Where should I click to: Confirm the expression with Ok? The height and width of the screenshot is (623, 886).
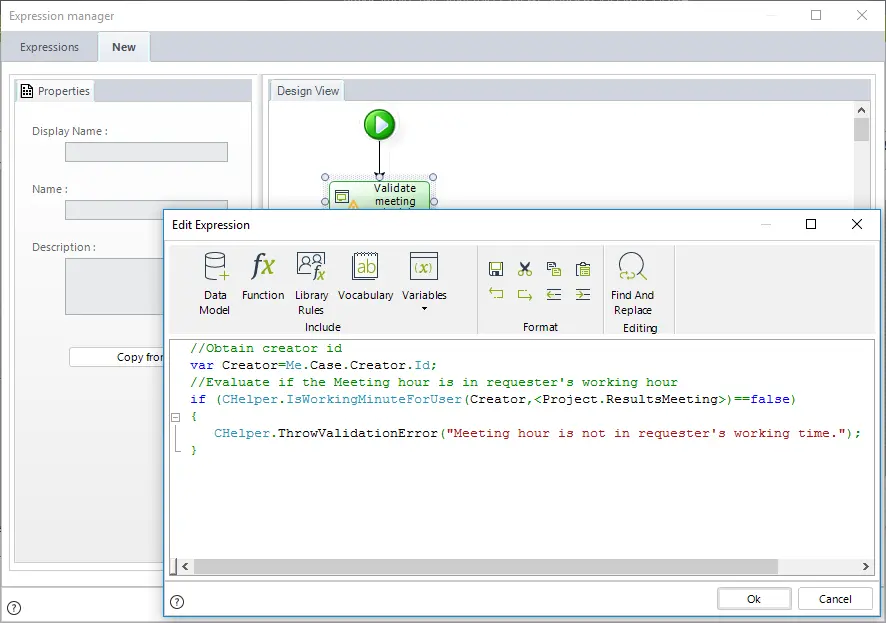point(754,599)
